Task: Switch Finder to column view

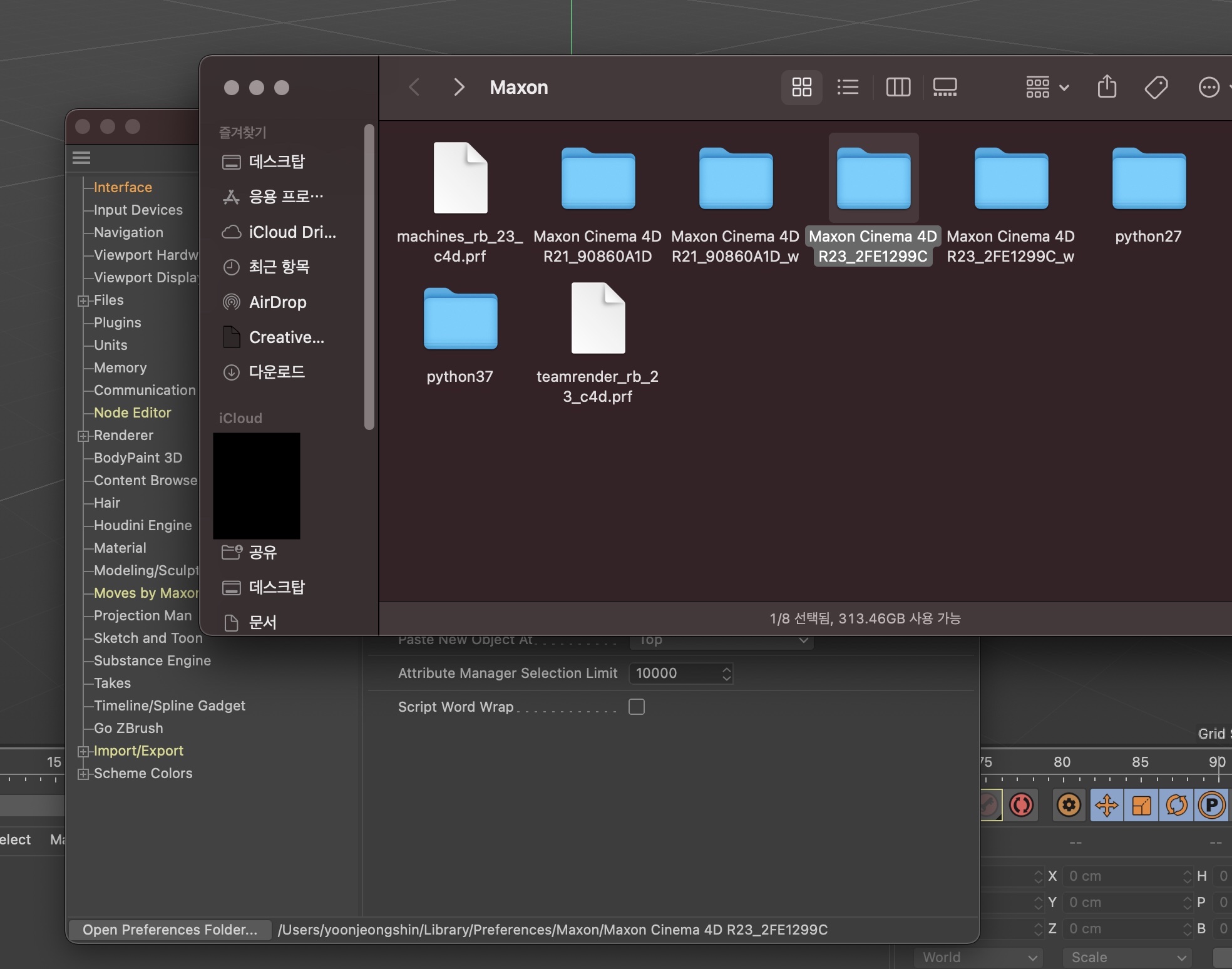Action: 898,87
